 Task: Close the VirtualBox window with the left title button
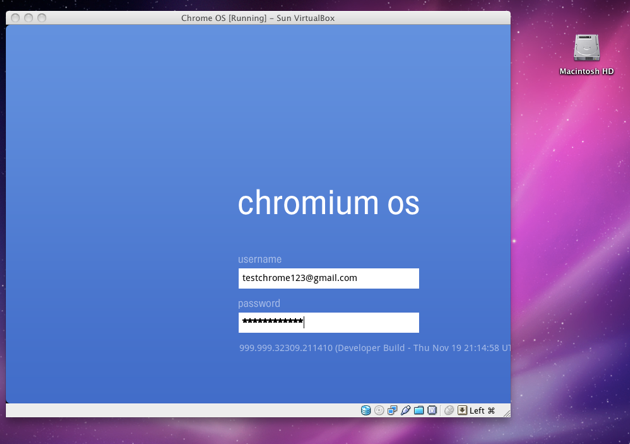pos(16,18)
